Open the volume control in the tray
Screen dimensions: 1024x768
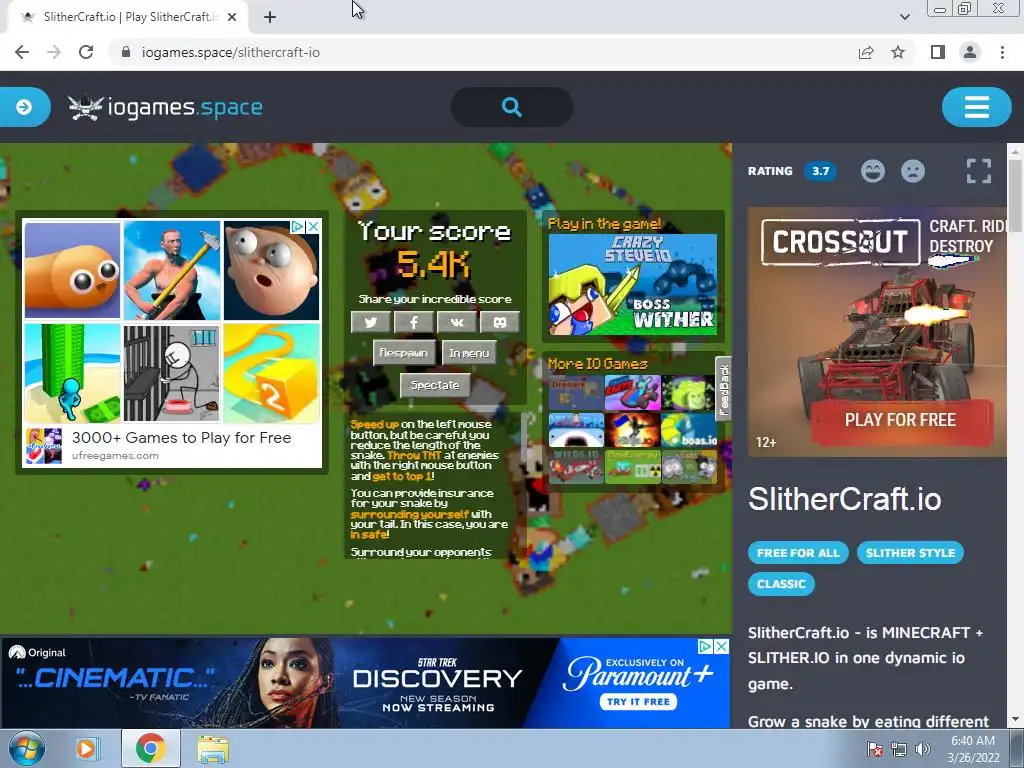[923, 749]
